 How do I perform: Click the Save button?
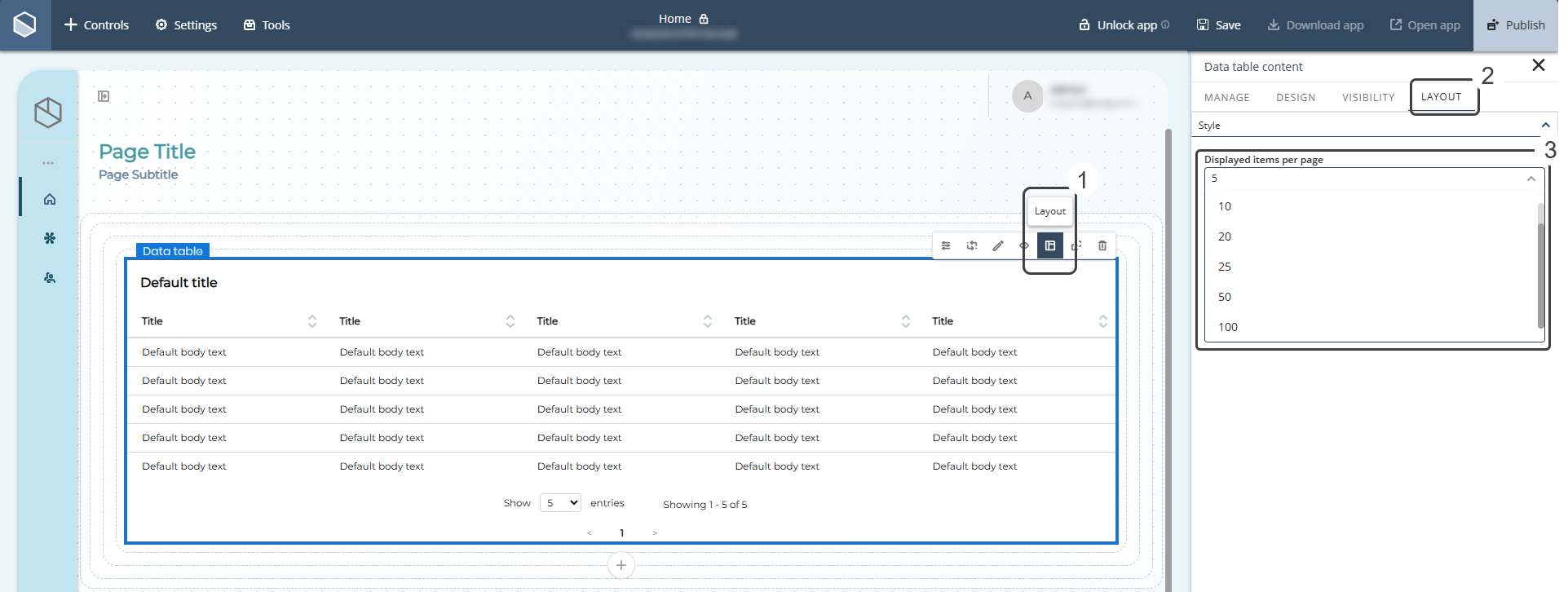(x=1218, y=25)
